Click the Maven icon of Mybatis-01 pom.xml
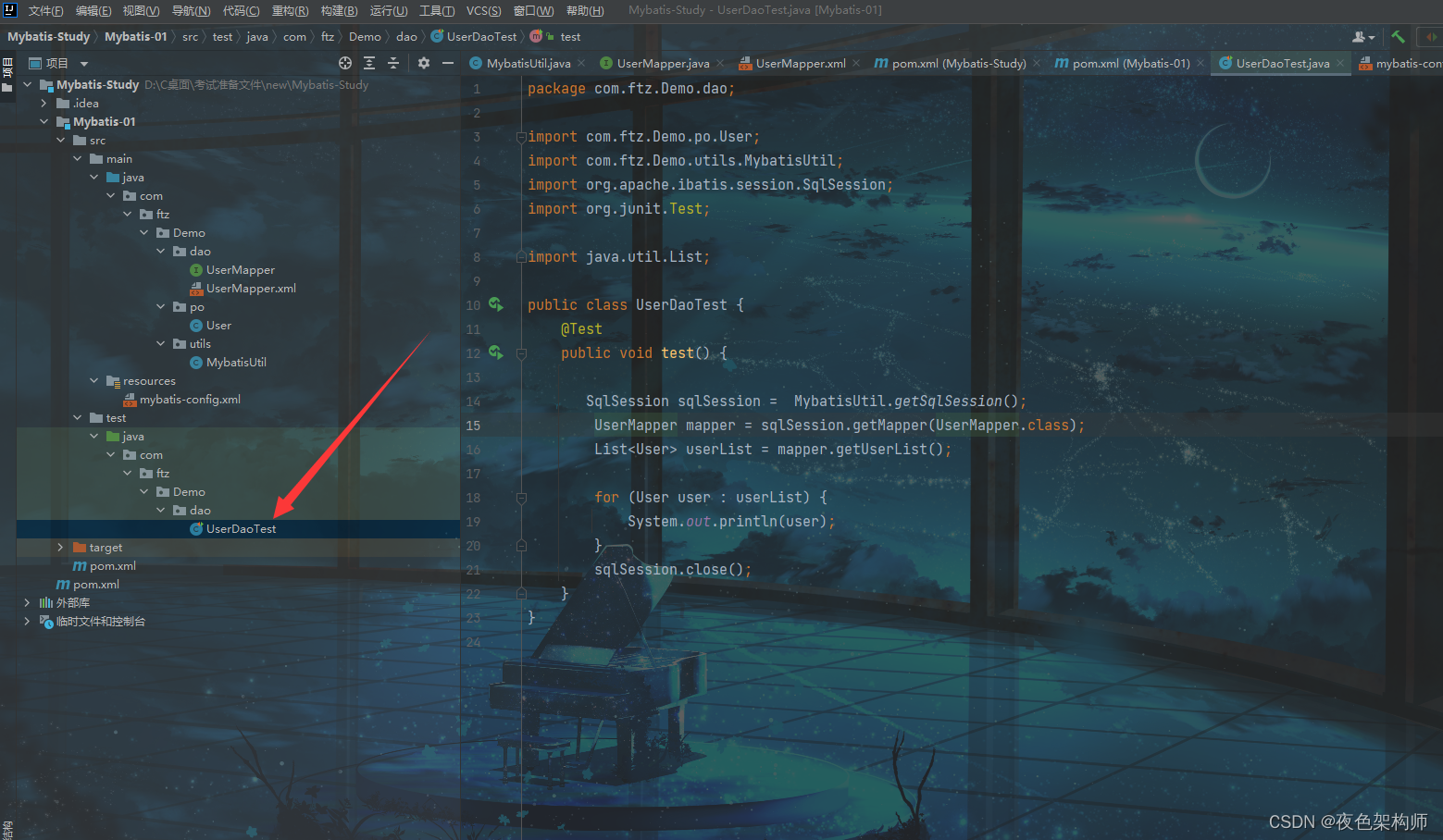This screenshot has height=840, width=1443. coord(80,566)
